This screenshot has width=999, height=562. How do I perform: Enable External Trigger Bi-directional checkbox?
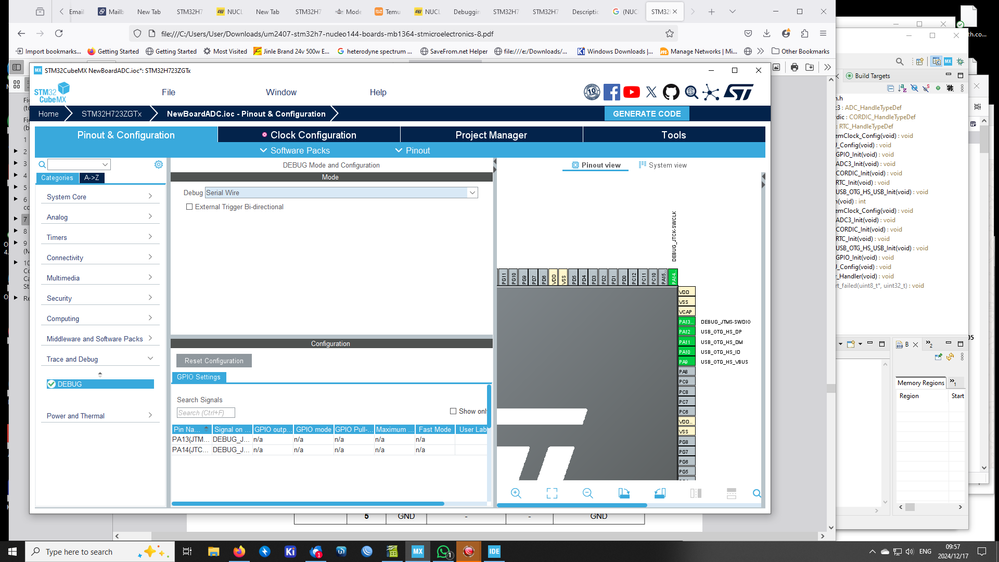pyautogui.click(x=189, y=206)
